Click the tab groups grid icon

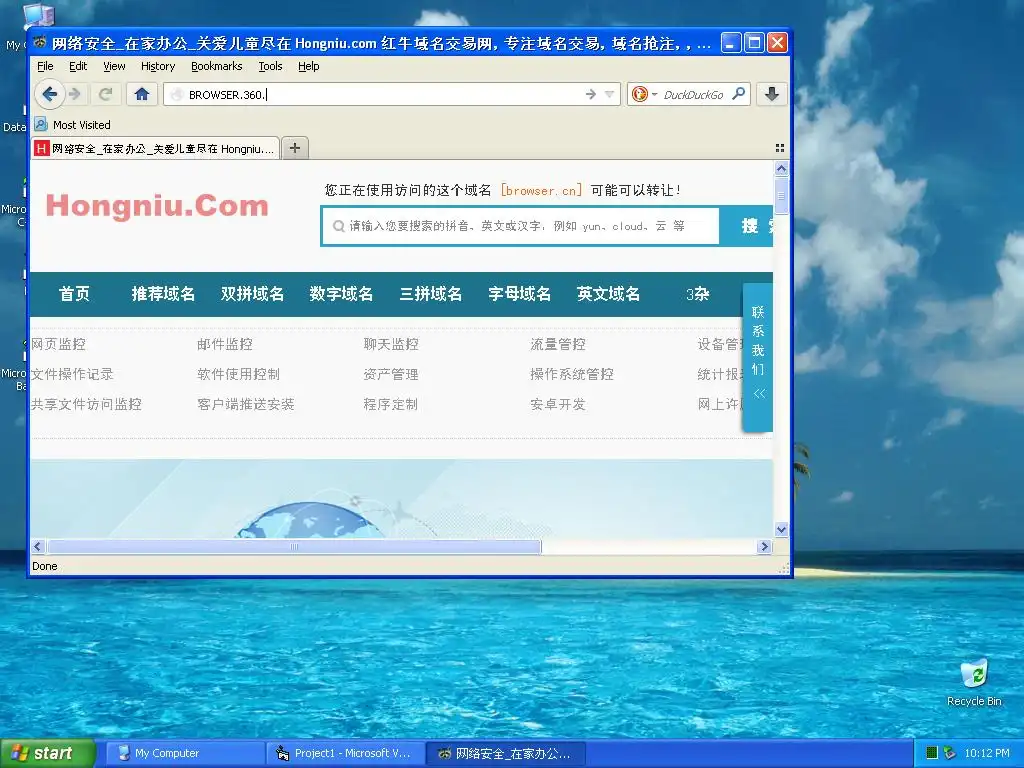pyautogui.click(x=780, y=148)
